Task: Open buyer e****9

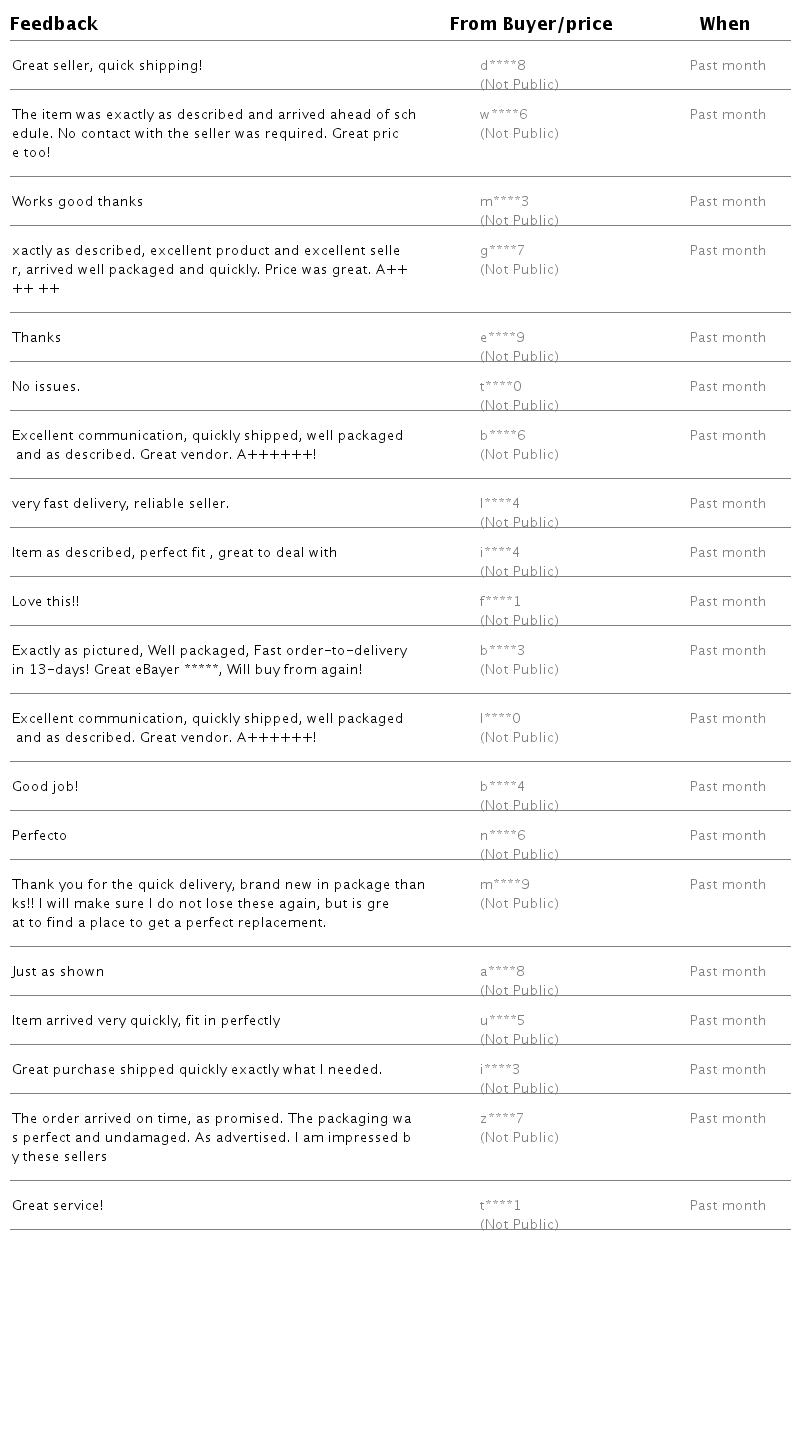Action: (502, 338)
